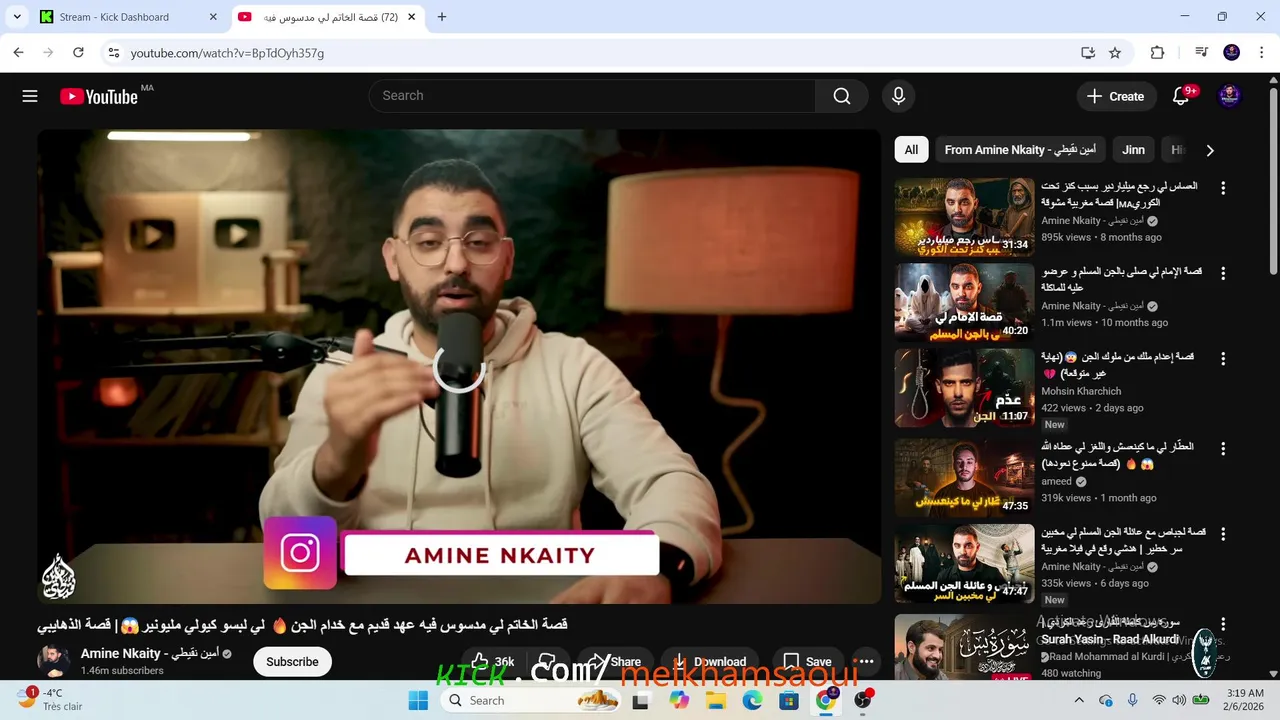The width and height of the screenshot is (1280, 720).
Task: Open Microsoft Edge from the taskbar
Action: (x=753, y=701)
